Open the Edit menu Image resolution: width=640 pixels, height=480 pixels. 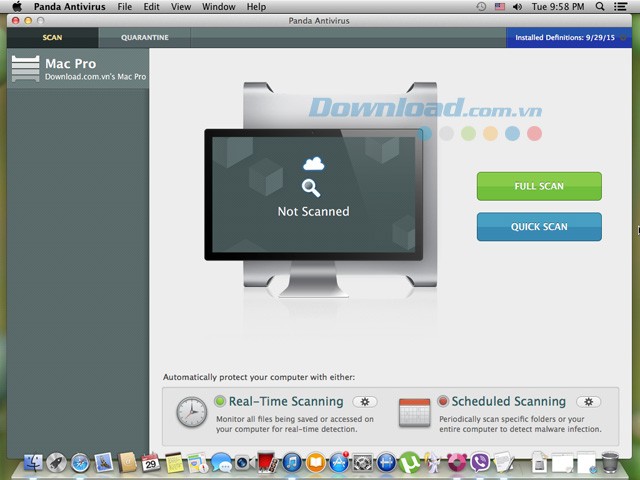tap(151, 7)
